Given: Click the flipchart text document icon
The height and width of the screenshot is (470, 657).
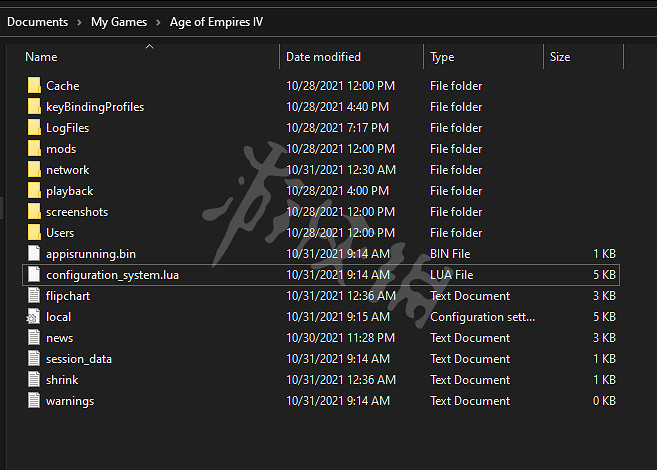Looking at the screenshot, I should coord(34,296).
